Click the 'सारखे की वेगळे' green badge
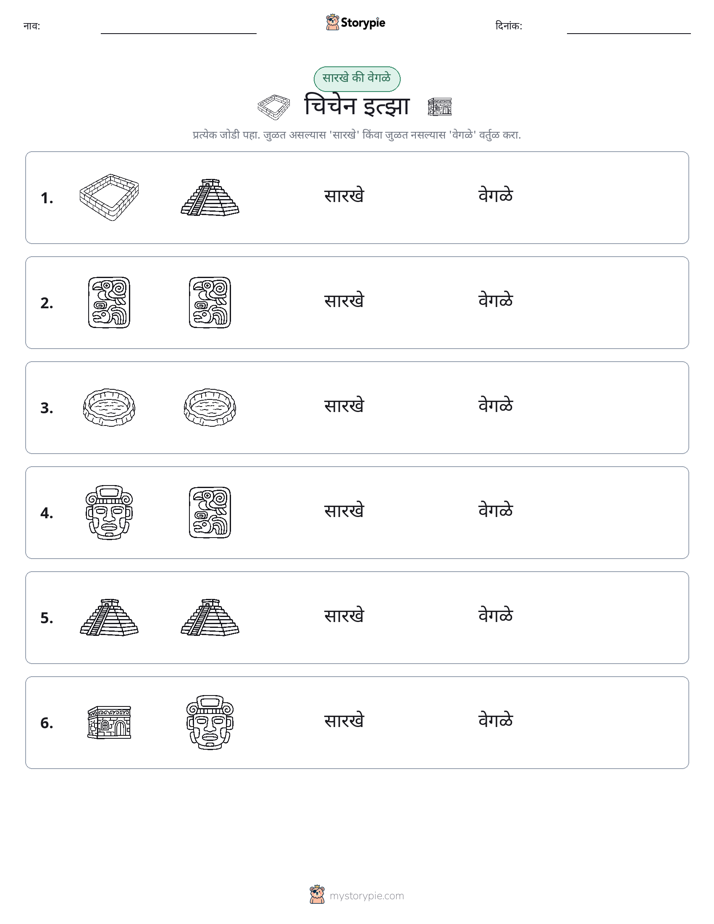 point(357,78)
